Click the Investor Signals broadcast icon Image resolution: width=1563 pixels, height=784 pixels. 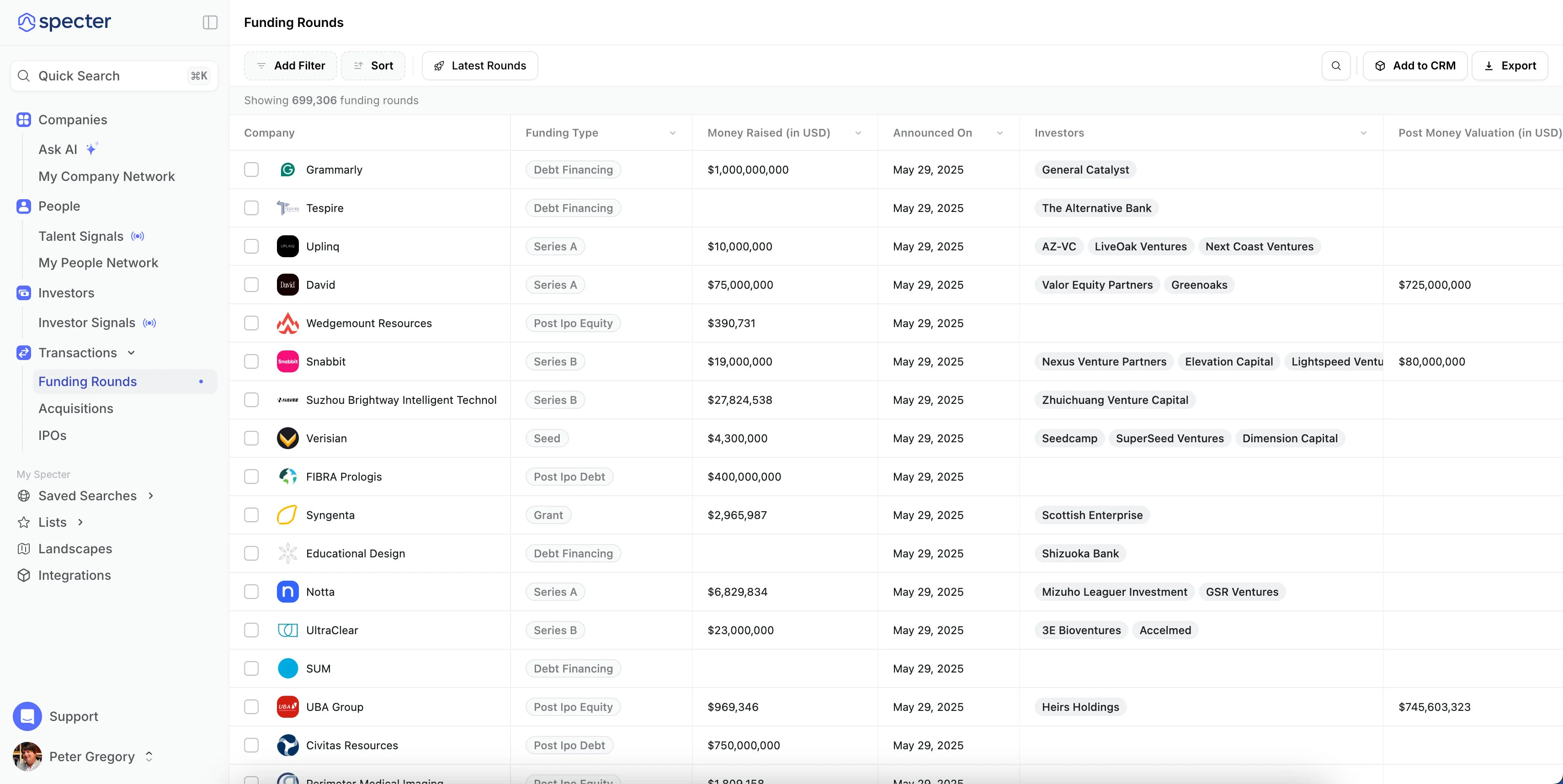(149, 323)
